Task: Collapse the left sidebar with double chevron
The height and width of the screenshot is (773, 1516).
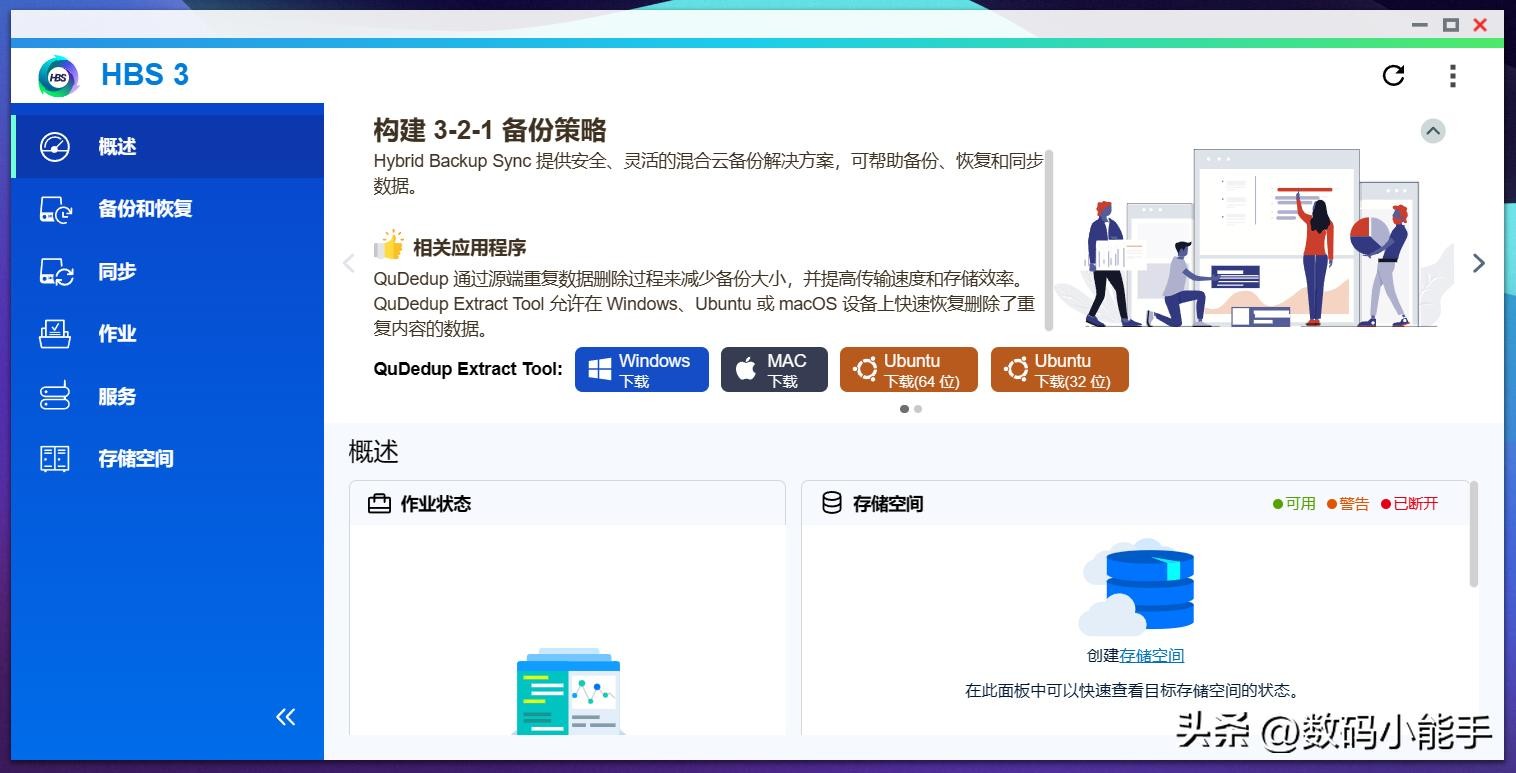Action: pyautogui.click(x=286, y=717)
